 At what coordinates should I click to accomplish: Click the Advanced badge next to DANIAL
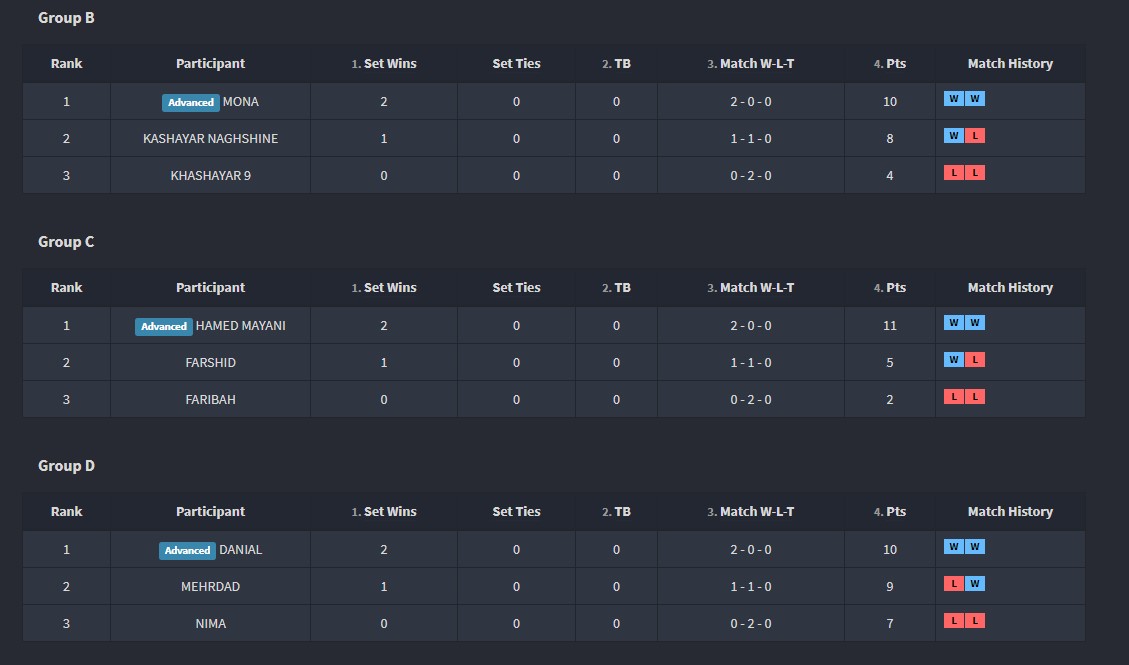pyautogui.click(x=188, y=550)
